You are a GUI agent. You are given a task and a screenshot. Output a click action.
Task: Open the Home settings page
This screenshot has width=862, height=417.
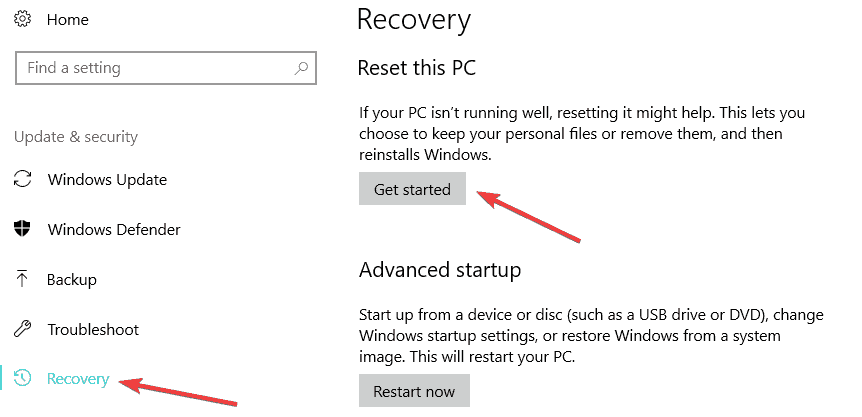pos(68,19)
